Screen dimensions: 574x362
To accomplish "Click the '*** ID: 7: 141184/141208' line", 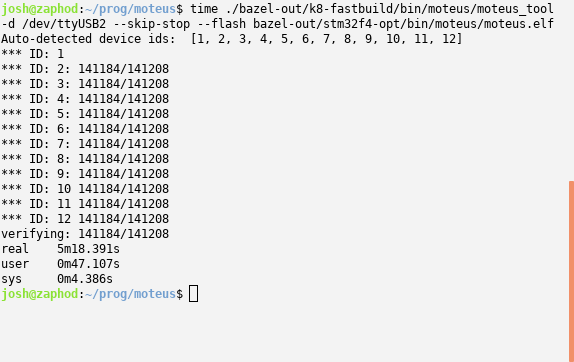I will pos(85,144).
